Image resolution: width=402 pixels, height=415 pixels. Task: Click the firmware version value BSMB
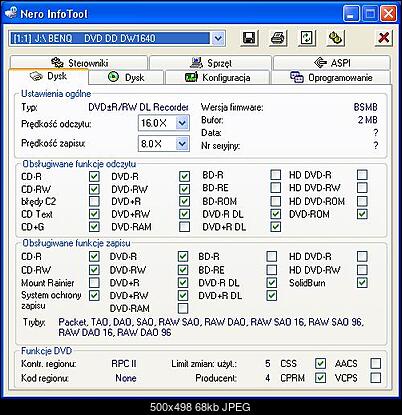tap(366, 107)
